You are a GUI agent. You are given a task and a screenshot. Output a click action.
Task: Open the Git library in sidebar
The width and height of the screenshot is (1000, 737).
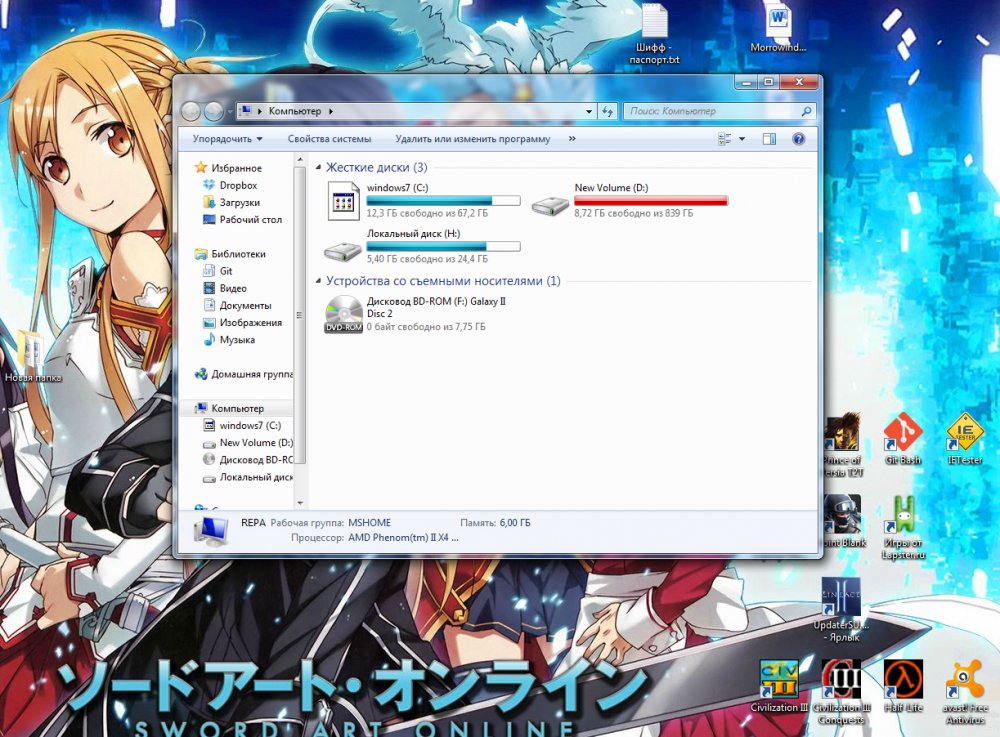tap(226, 271)
